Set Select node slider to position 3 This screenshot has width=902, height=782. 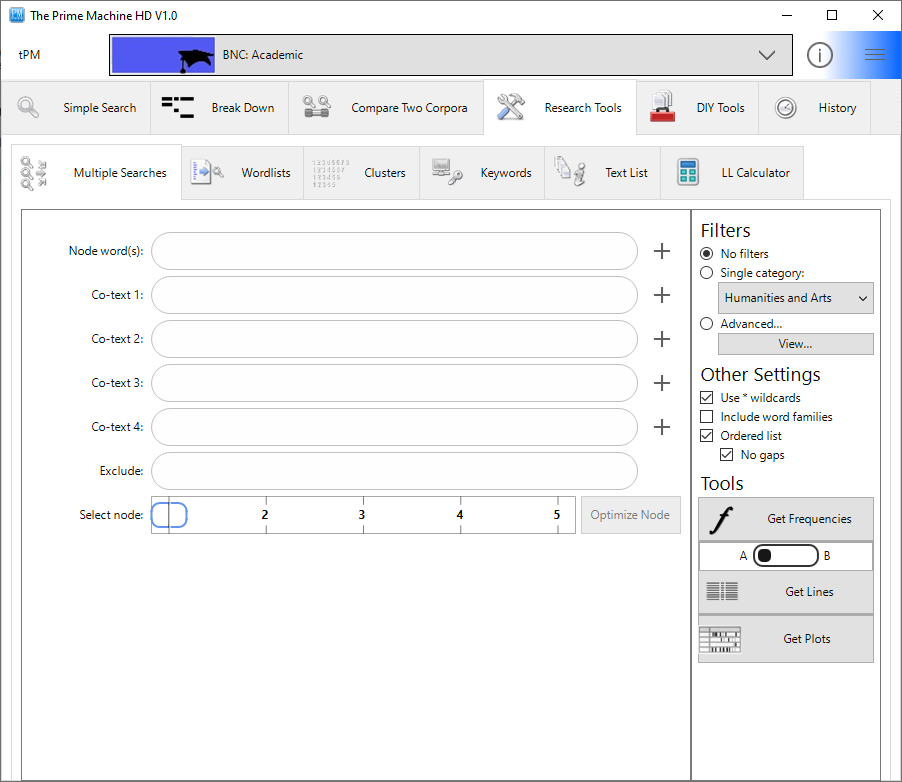coord(363,514)
